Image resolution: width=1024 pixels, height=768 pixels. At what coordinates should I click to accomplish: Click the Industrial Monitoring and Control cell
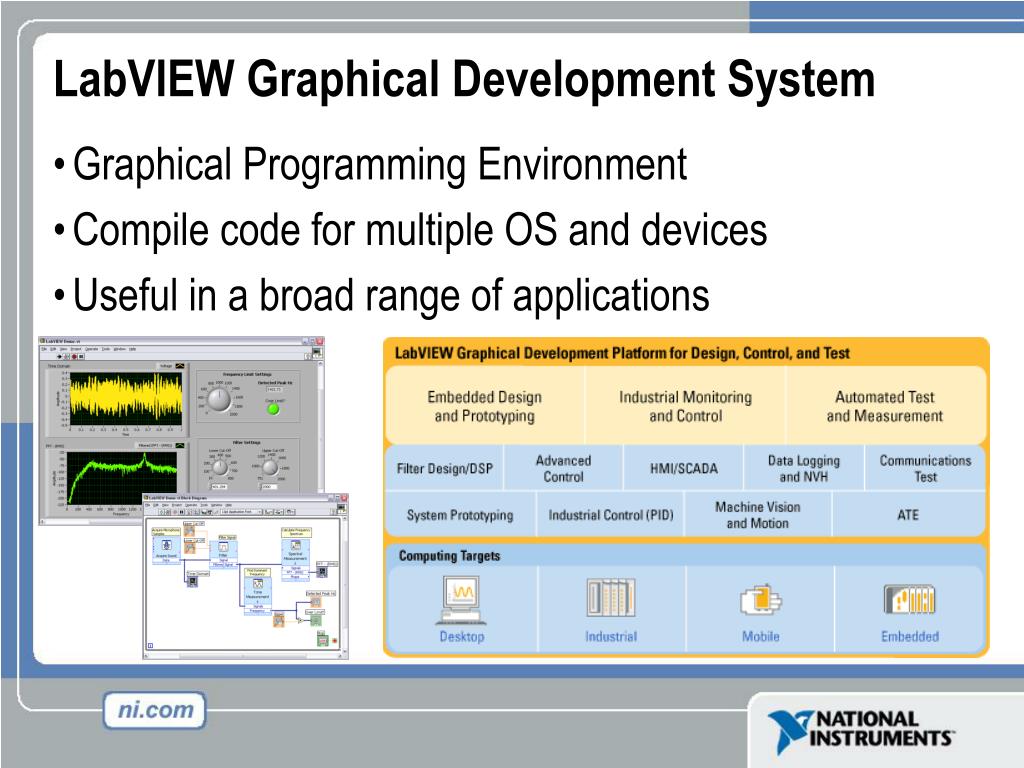coord(685,406)
